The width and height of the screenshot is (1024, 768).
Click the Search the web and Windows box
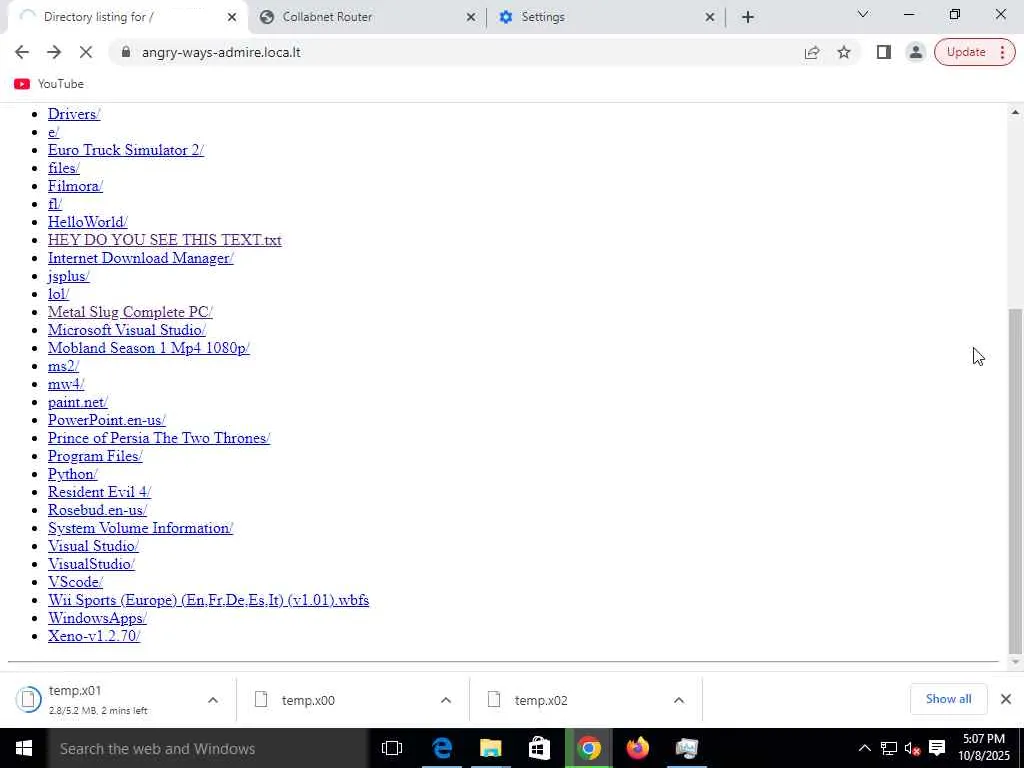[x=208, y=748]
